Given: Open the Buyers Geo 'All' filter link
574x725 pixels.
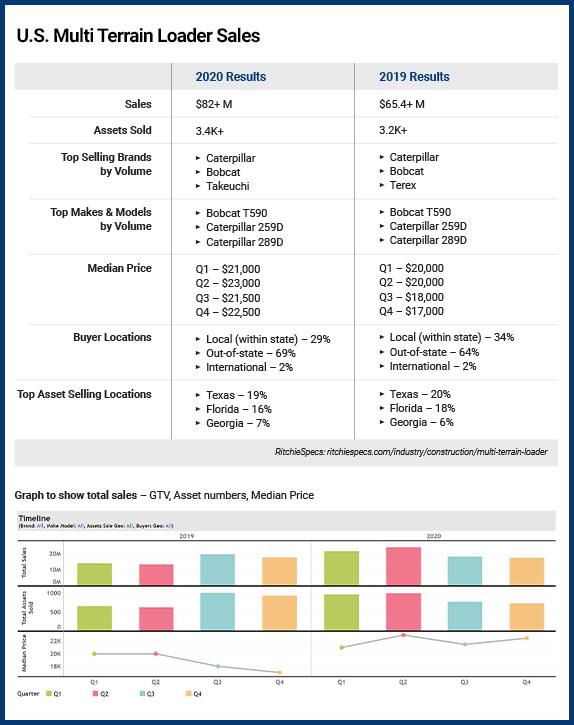Looking at the screenshot, I should (168, 526).
